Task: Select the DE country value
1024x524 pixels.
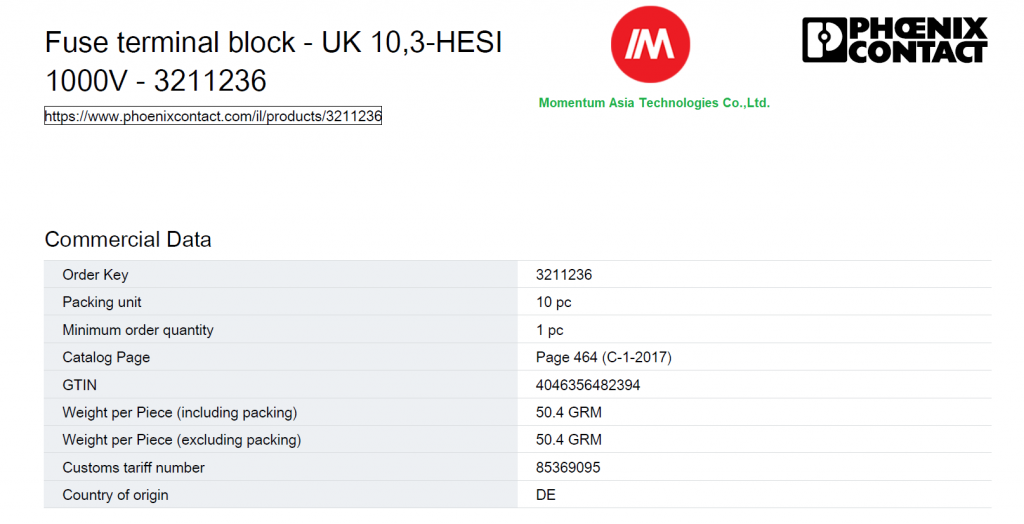Action: click(545, 495)
